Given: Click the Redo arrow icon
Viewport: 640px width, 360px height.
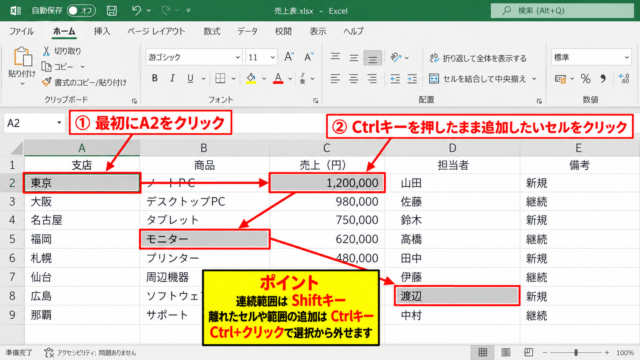Looking at the screenshot, I should (x=166, y=10).
